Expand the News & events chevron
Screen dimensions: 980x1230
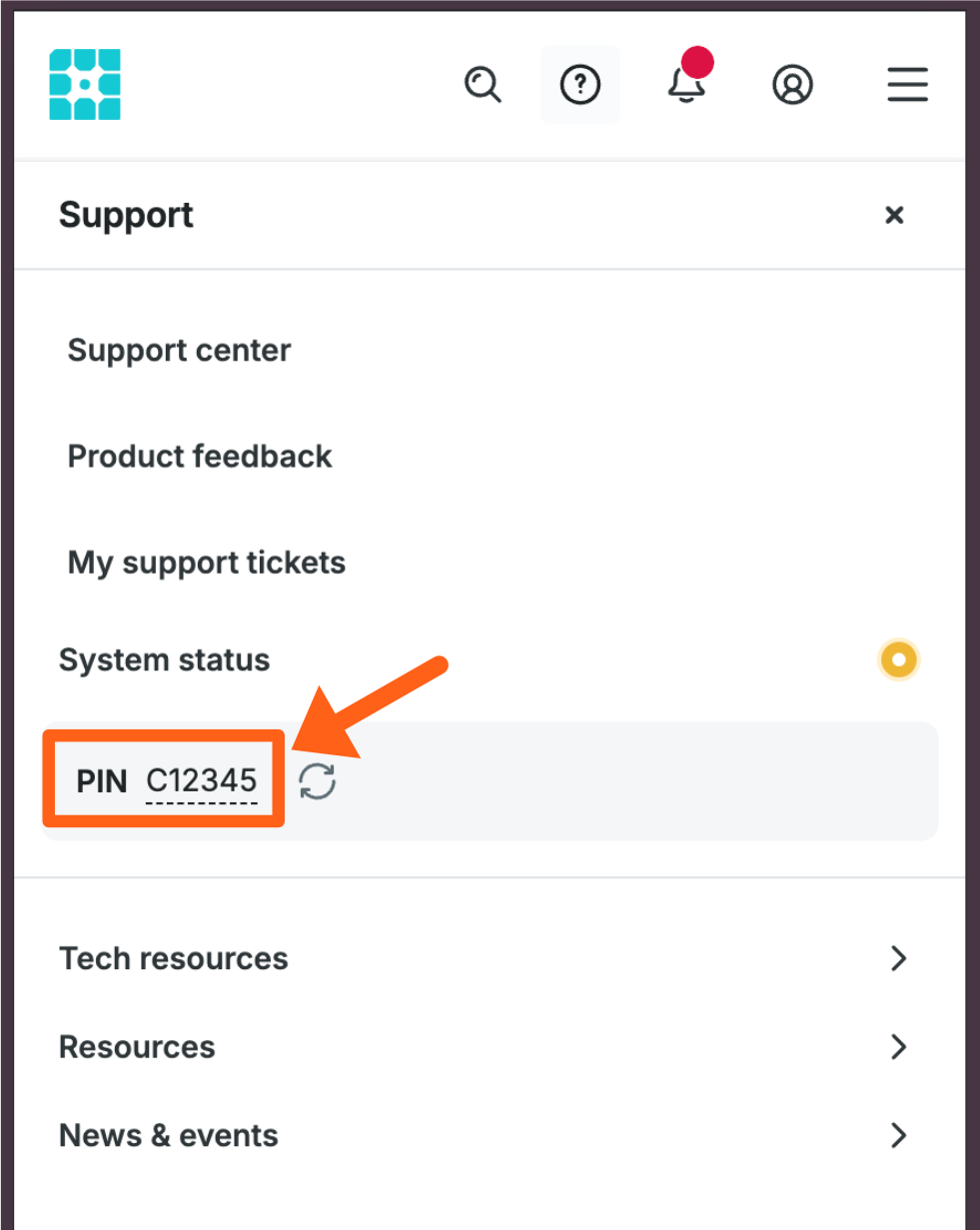[x=898, y=1135]
